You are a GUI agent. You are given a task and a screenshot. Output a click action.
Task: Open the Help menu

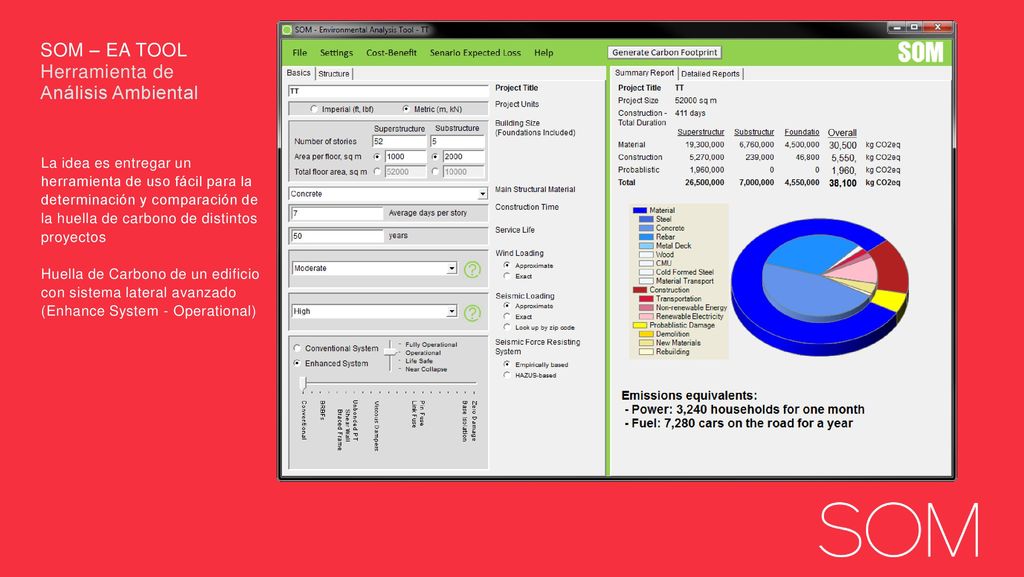(543, 53)
